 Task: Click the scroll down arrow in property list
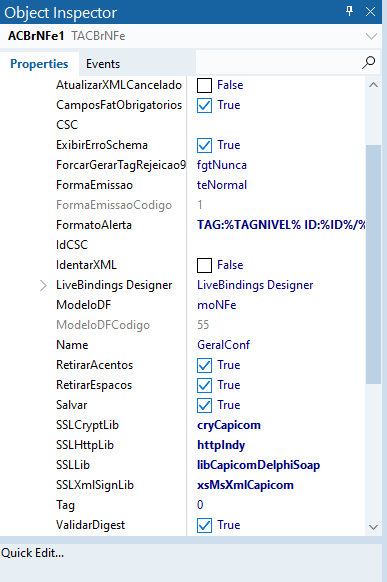(373, 527)
